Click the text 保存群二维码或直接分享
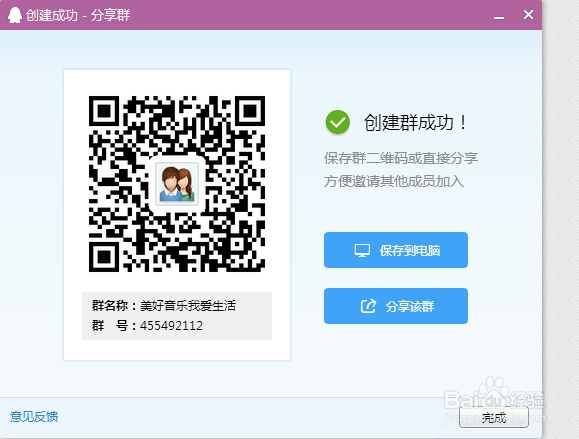The image size is (579, 439). [x=401, y=158]
